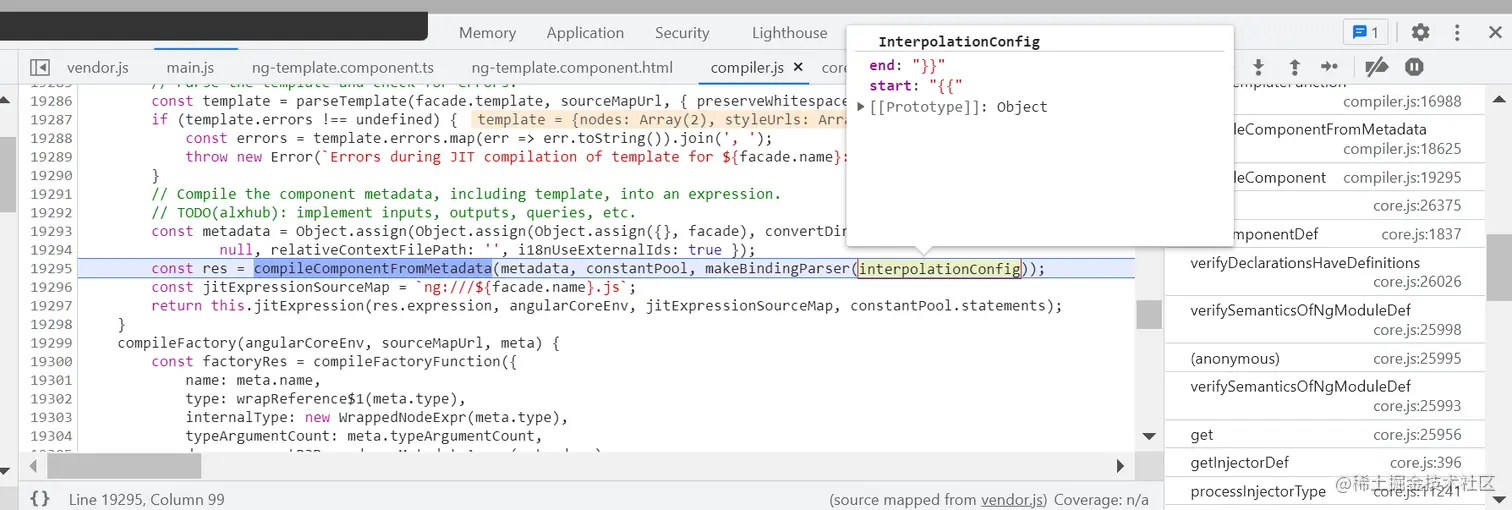The image size is (1512, 510).
Task: Pretty print the source with the braces icon
Action: [x=40, y=498]
